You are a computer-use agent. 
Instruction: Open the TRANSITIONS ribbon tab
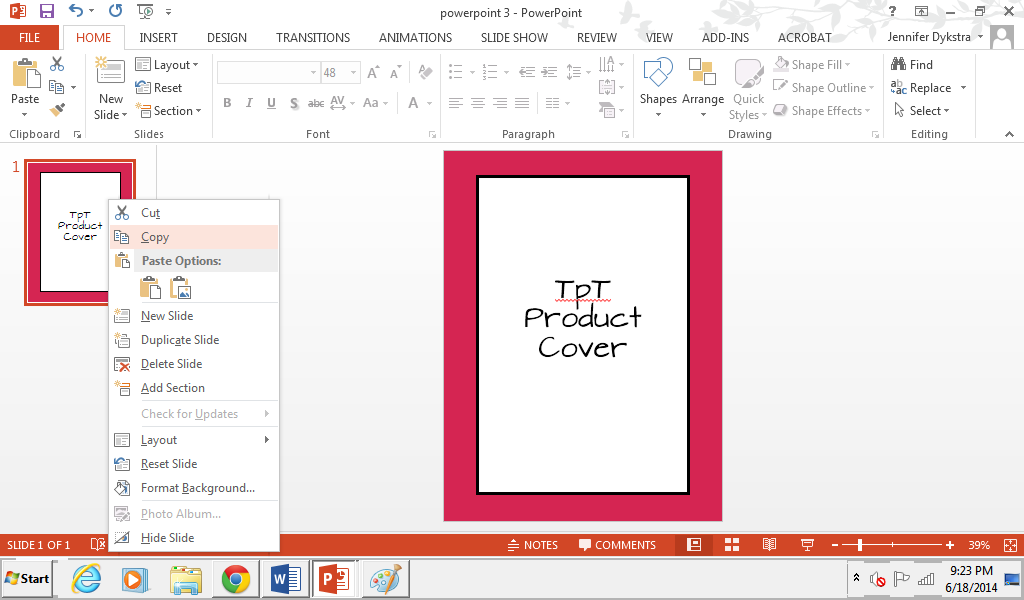[x=313, y=37]
